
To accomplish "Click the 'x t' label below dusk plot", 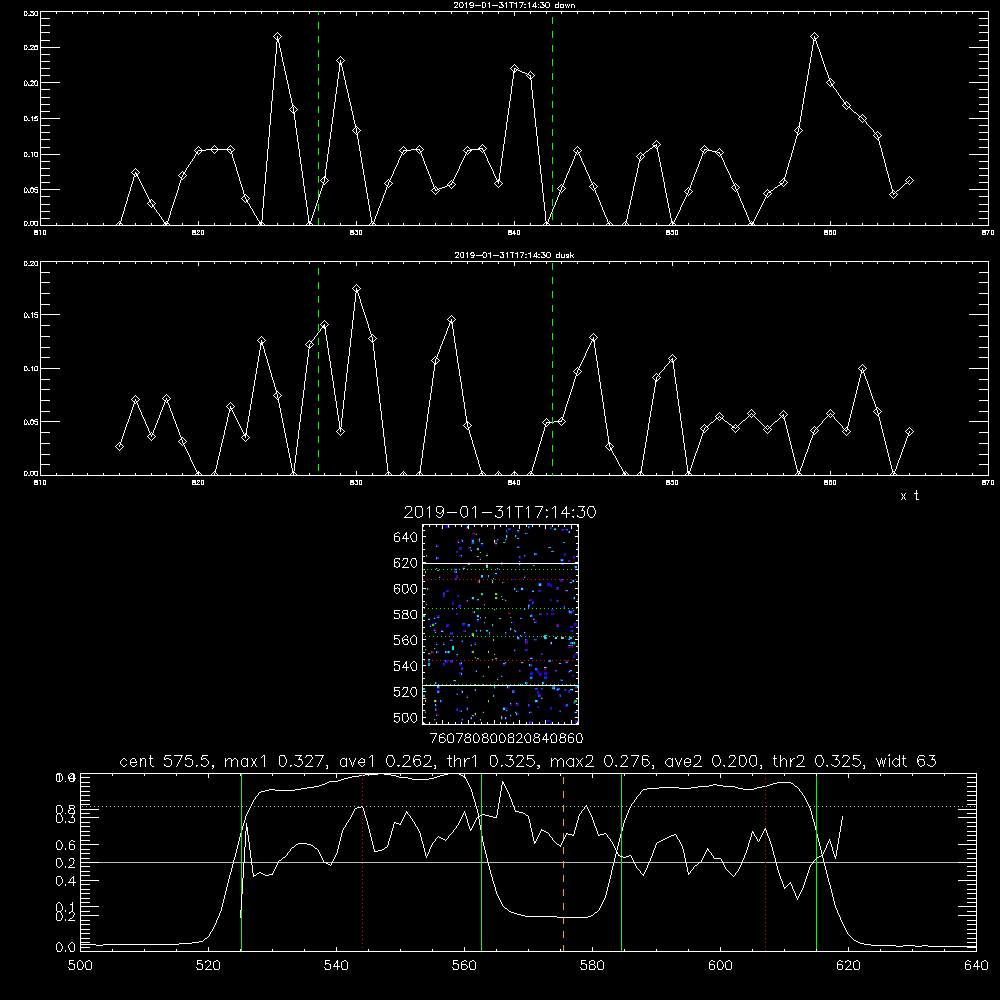I will [909, 496].
